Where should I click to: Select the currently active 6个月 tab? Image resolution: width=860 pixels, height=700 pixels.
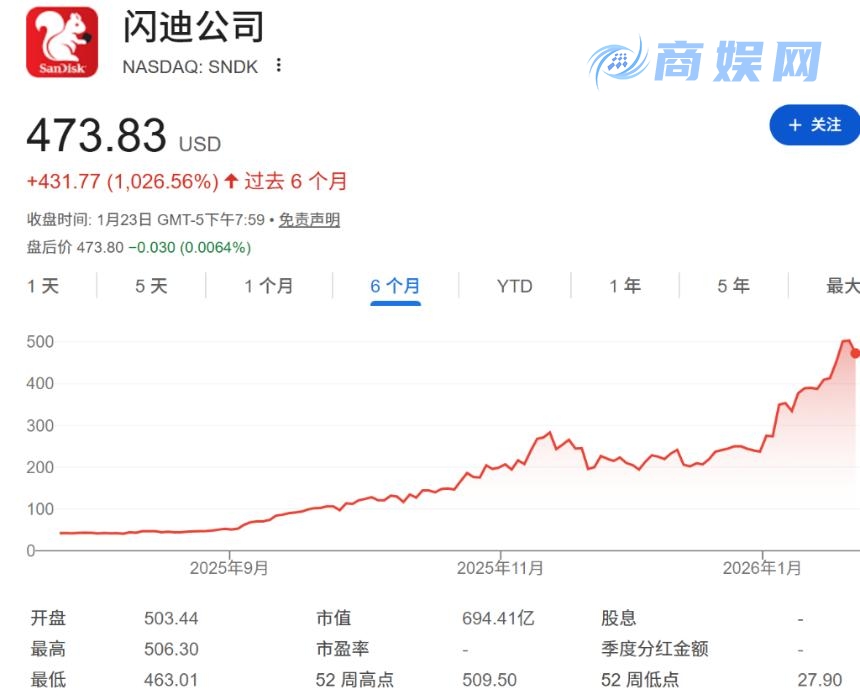coord(395,286)
